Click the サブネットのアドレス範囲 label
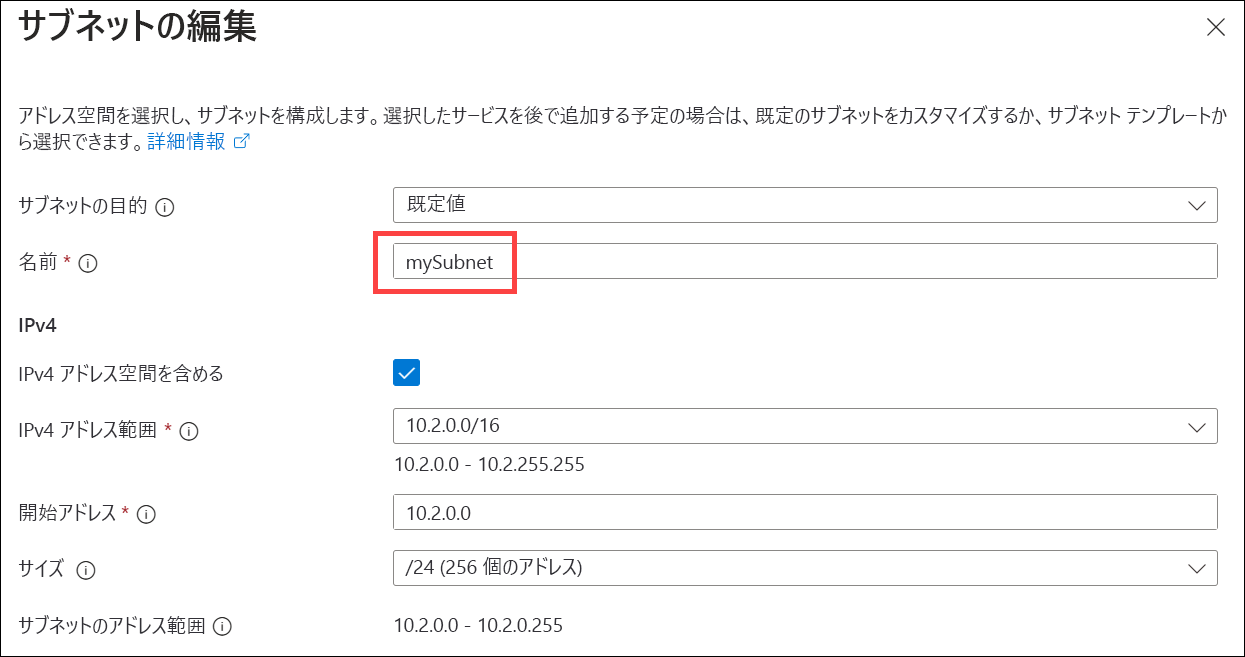The image size is (1245, 657). pyautogui.click(x=112, y=626)
